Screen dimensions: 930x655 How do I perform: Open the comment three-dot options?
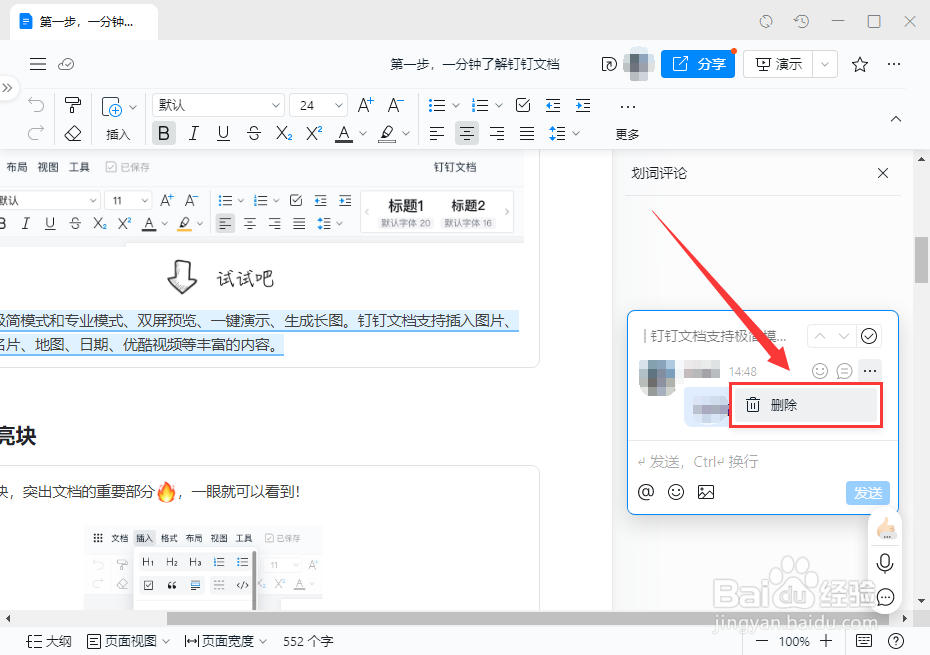click(x=870, y=371)
